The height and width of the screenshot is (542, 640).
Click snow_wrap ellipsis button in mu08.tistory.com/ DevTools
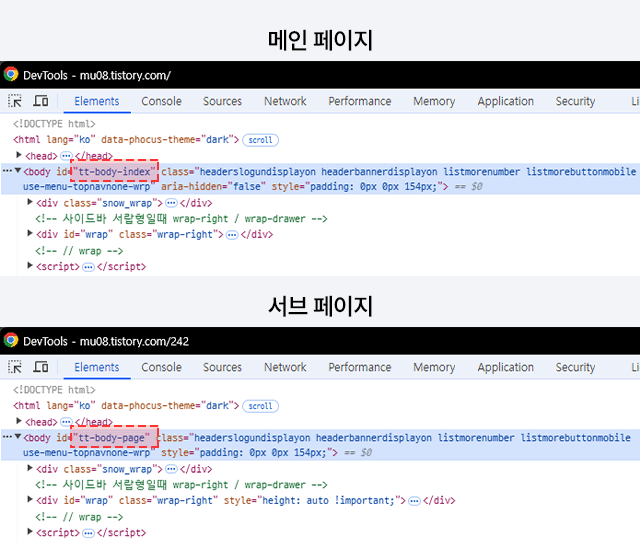pos(171,203)
